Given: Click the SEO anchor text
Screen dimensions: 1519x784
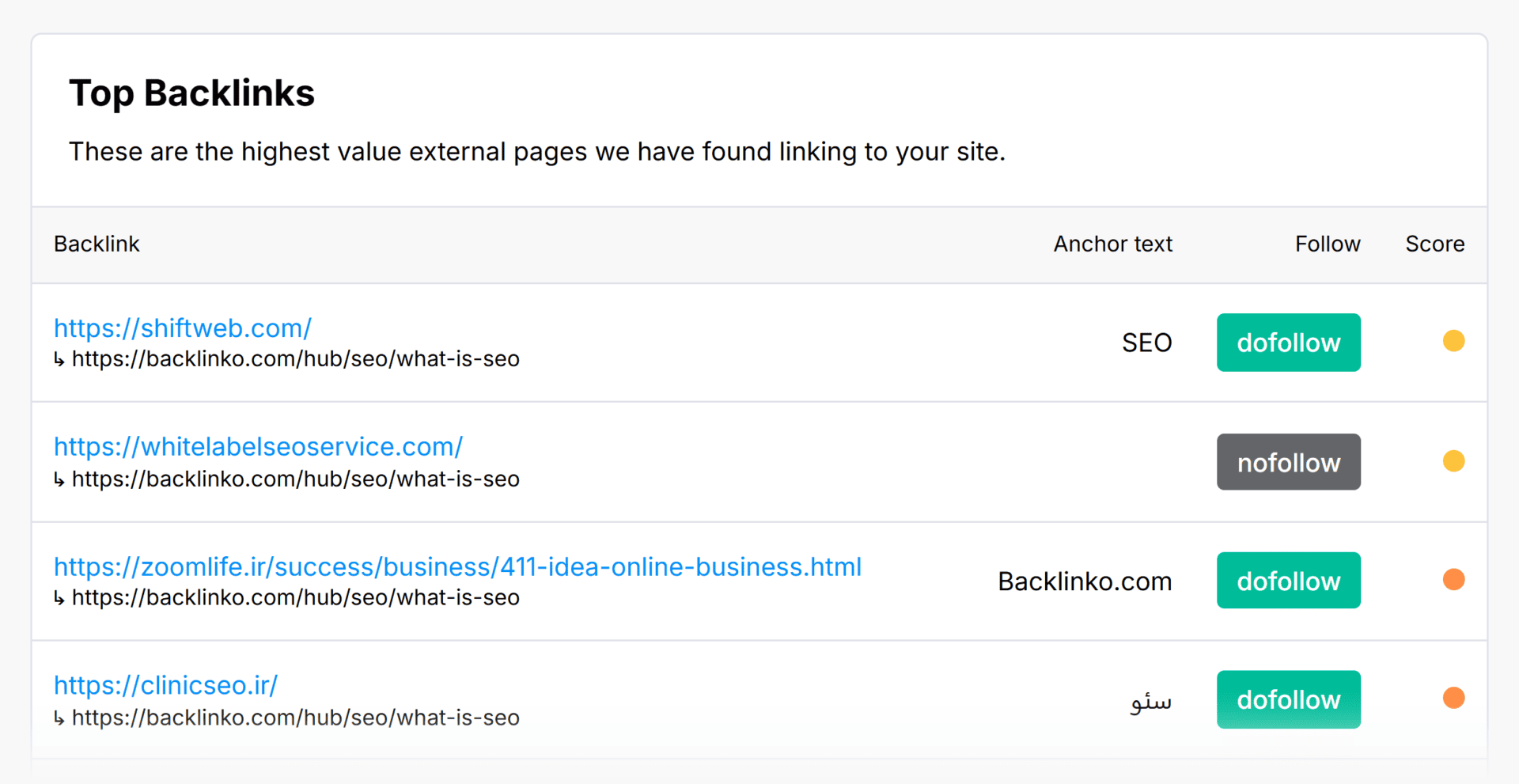Looking at the screenshot, I should [1146, 342].
